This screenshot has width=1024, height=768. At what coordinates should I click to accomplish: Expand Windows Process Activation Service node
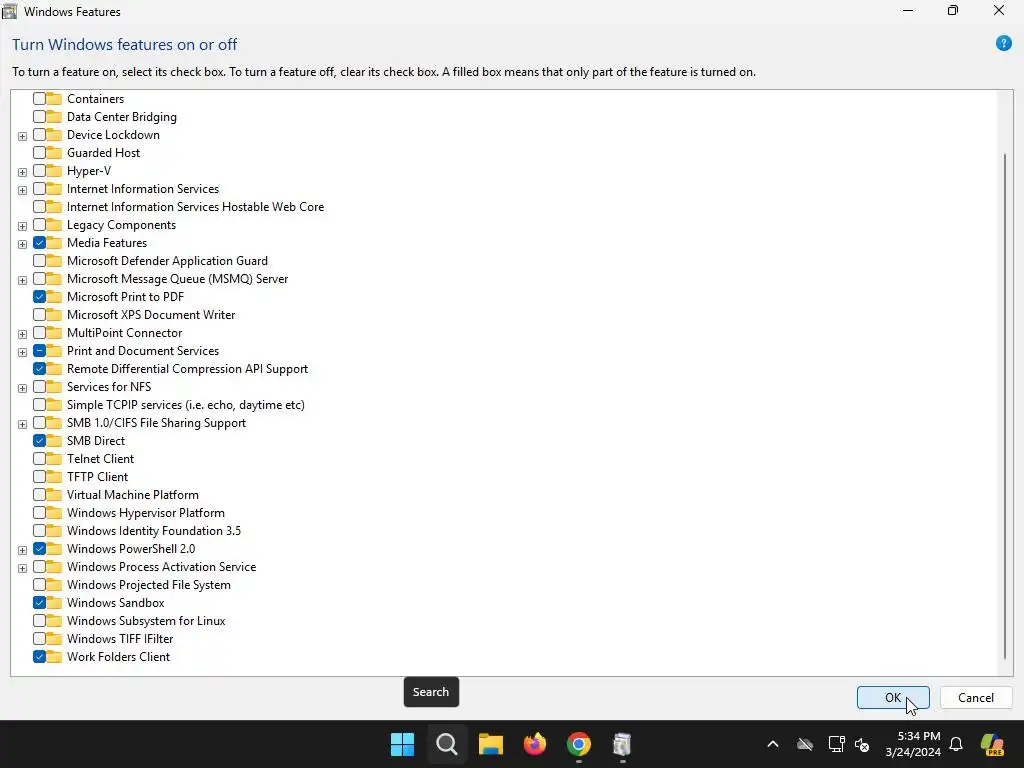click(22, 568)
